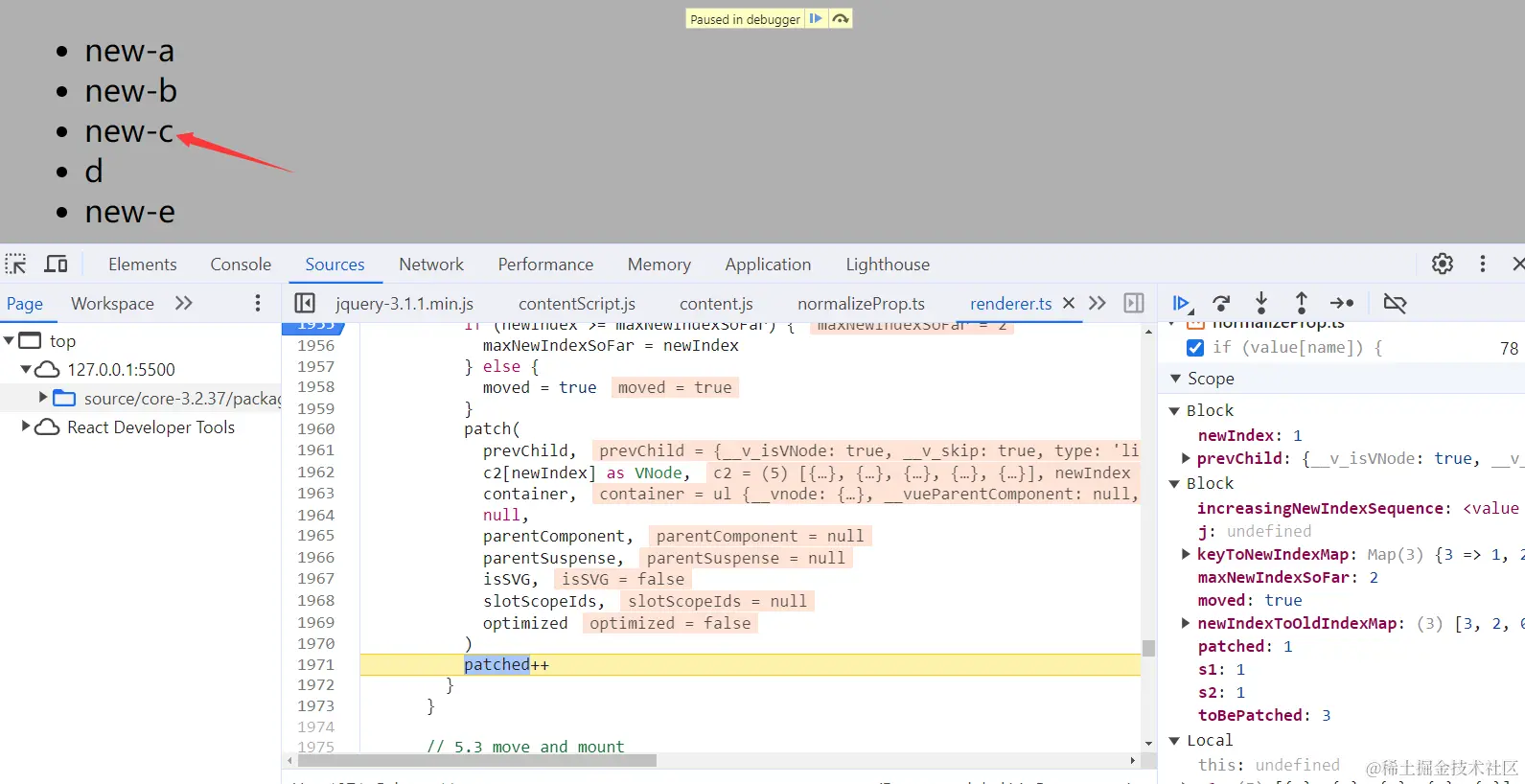Collapse the first Block scope with newIndex

coord(1173,410)
